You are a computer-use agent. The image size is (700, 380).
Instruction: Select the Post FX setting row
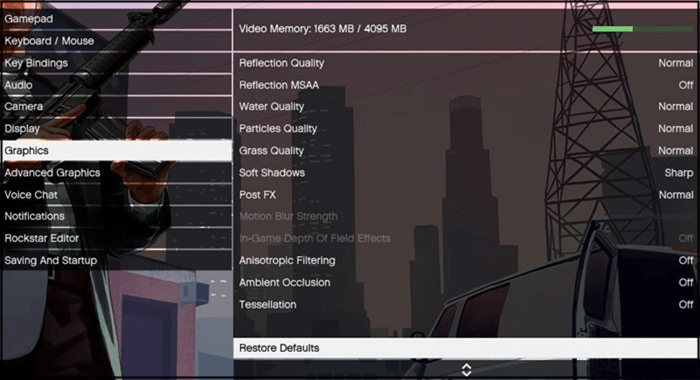click(465, 195)
